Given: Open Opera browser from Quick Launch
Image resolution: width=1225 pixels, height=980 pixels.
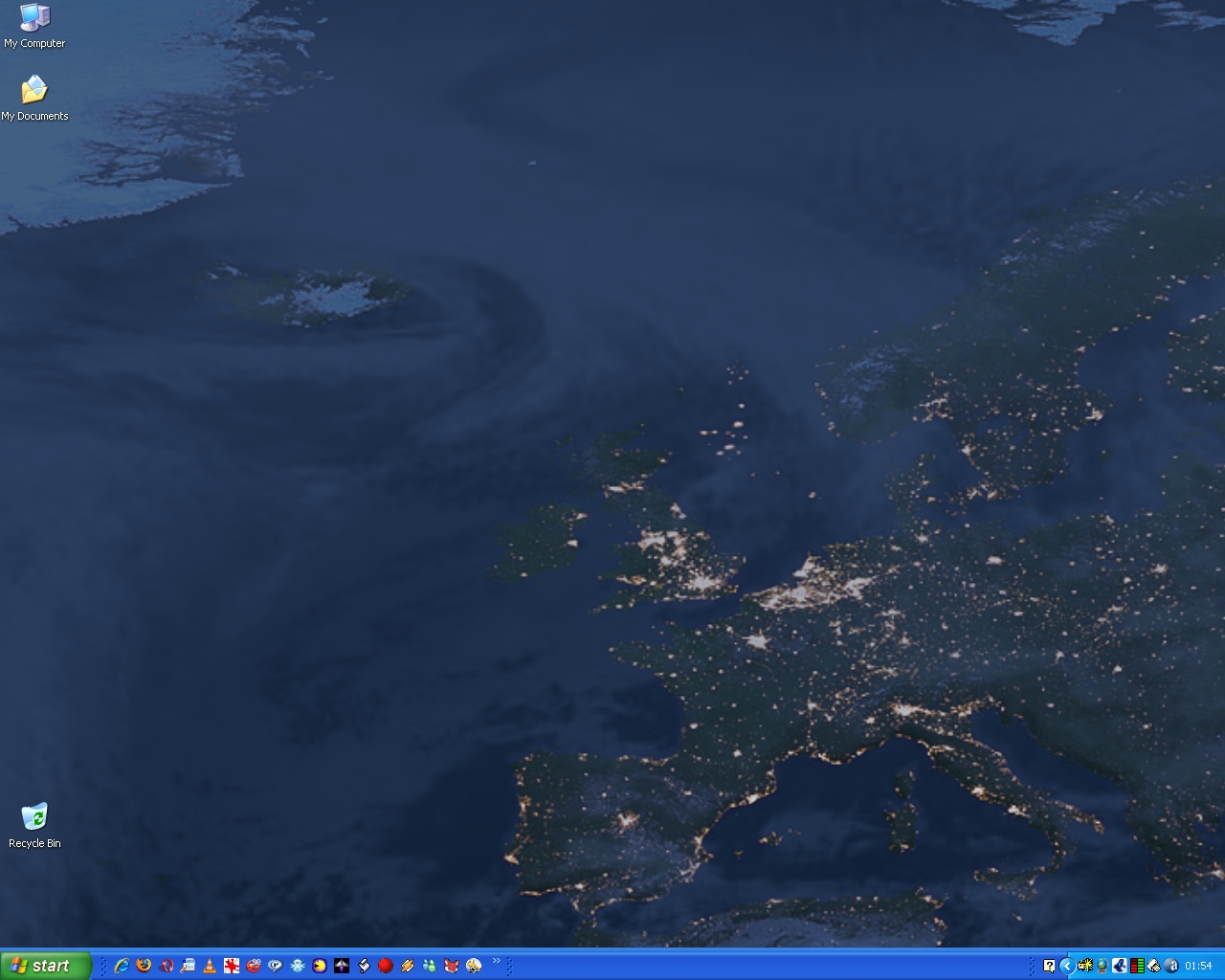Looking at the screenshot, I should coord(167,966).
